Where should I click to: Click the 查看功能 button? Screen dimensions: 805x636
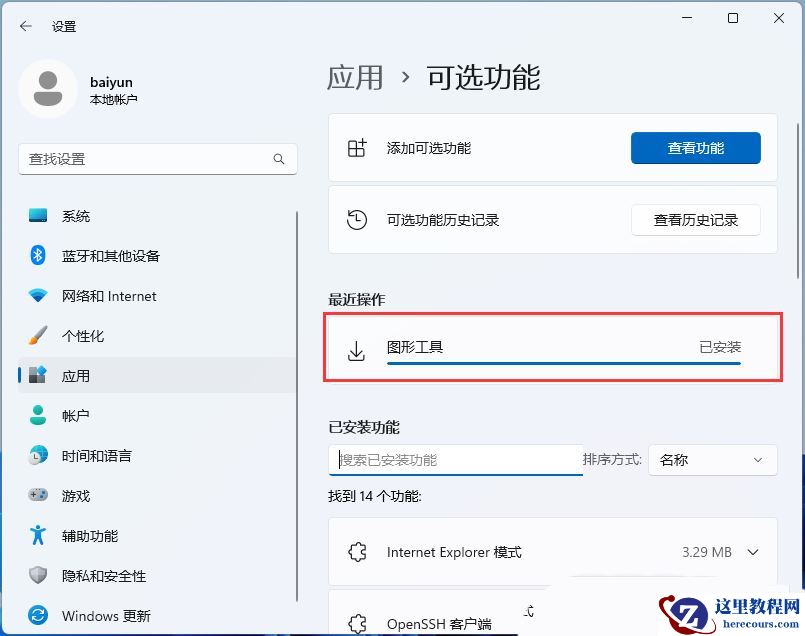coord(695,147)
